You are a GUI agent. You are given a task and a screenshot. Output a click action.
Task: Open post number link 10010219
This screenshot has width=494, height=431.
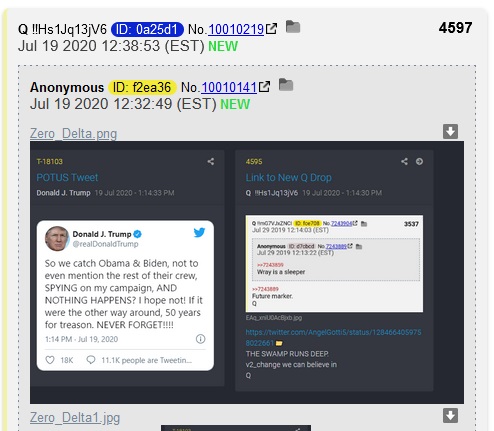click(236, 29)
